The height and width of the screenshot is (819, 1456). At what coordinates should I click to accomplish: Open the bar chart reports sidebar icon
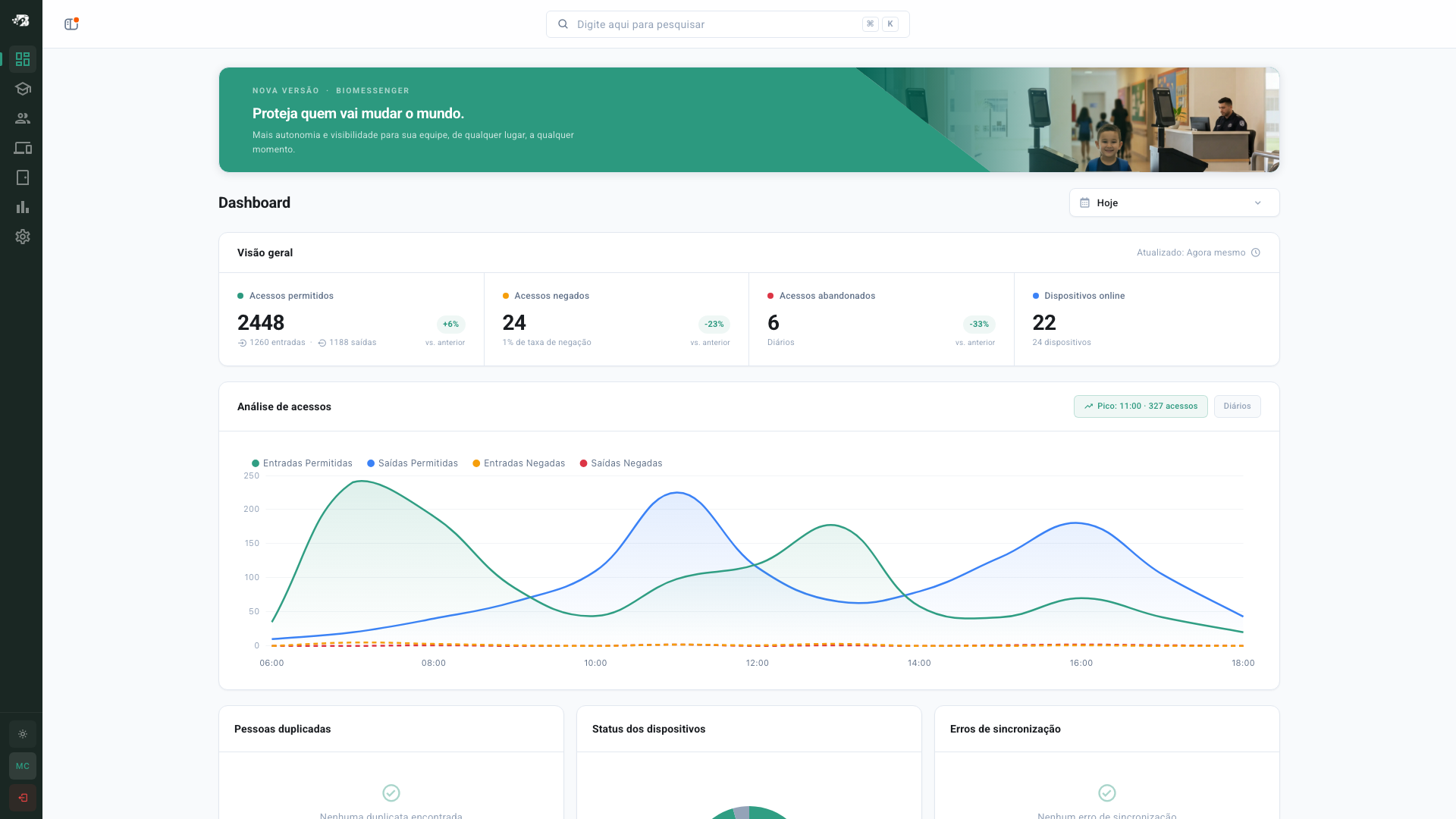(x=23, y=207)
